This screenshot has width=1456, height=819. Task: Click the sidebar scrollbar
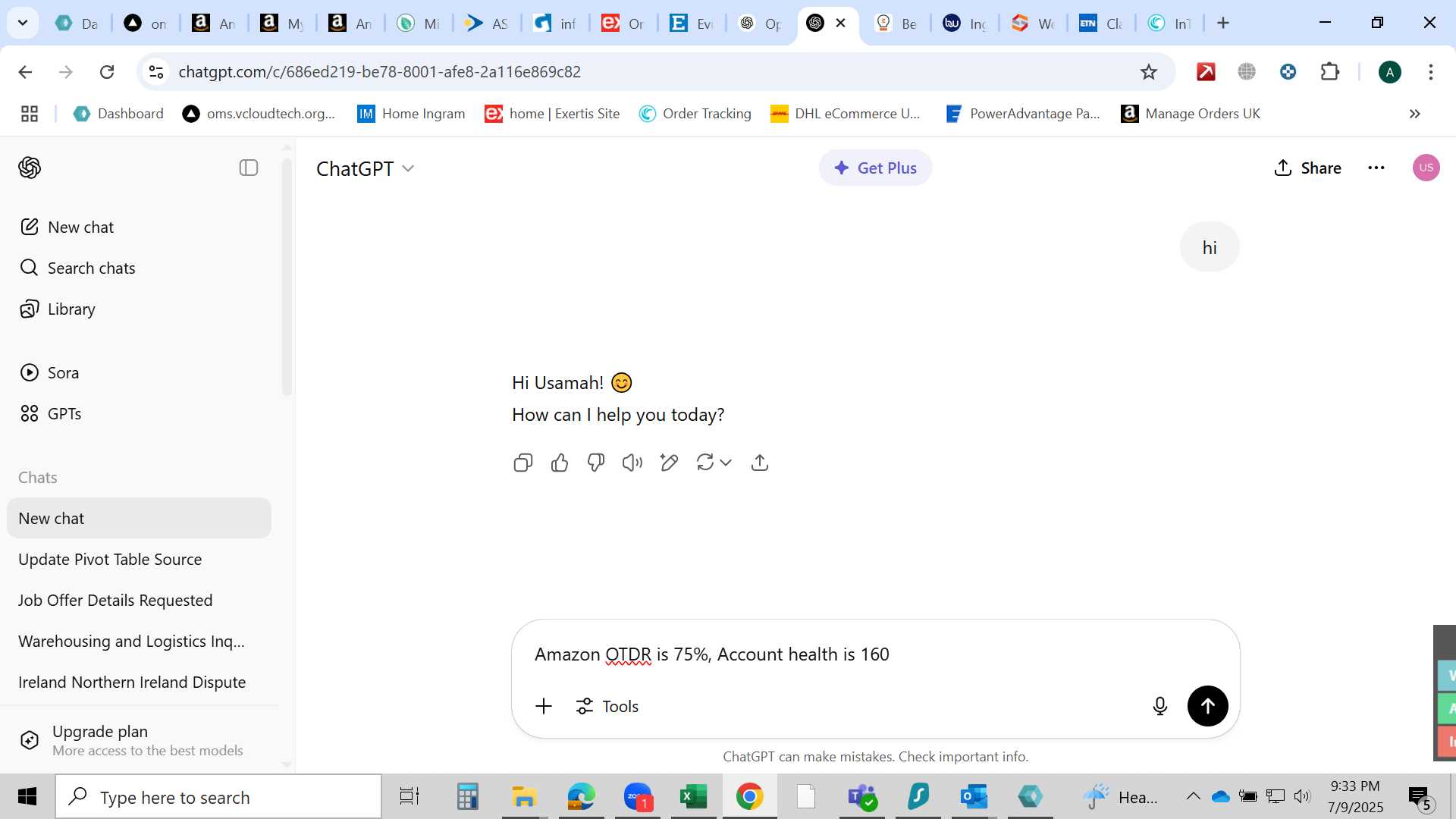click(x=287, y=277)
